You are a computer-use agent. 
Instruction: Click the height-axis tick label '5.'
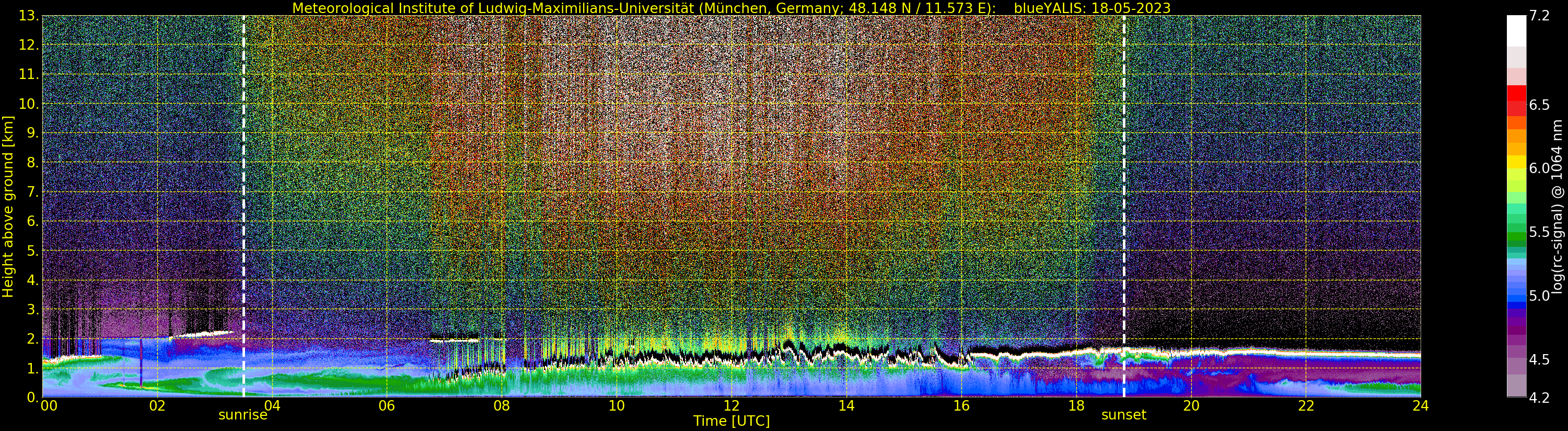click(x=33, y=251)
